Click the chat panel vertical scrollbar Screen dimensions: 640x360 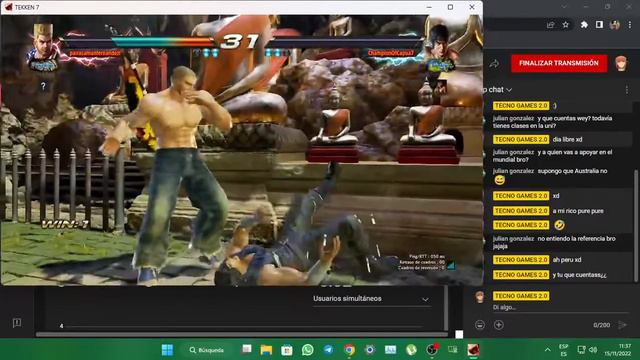point(636,225)
